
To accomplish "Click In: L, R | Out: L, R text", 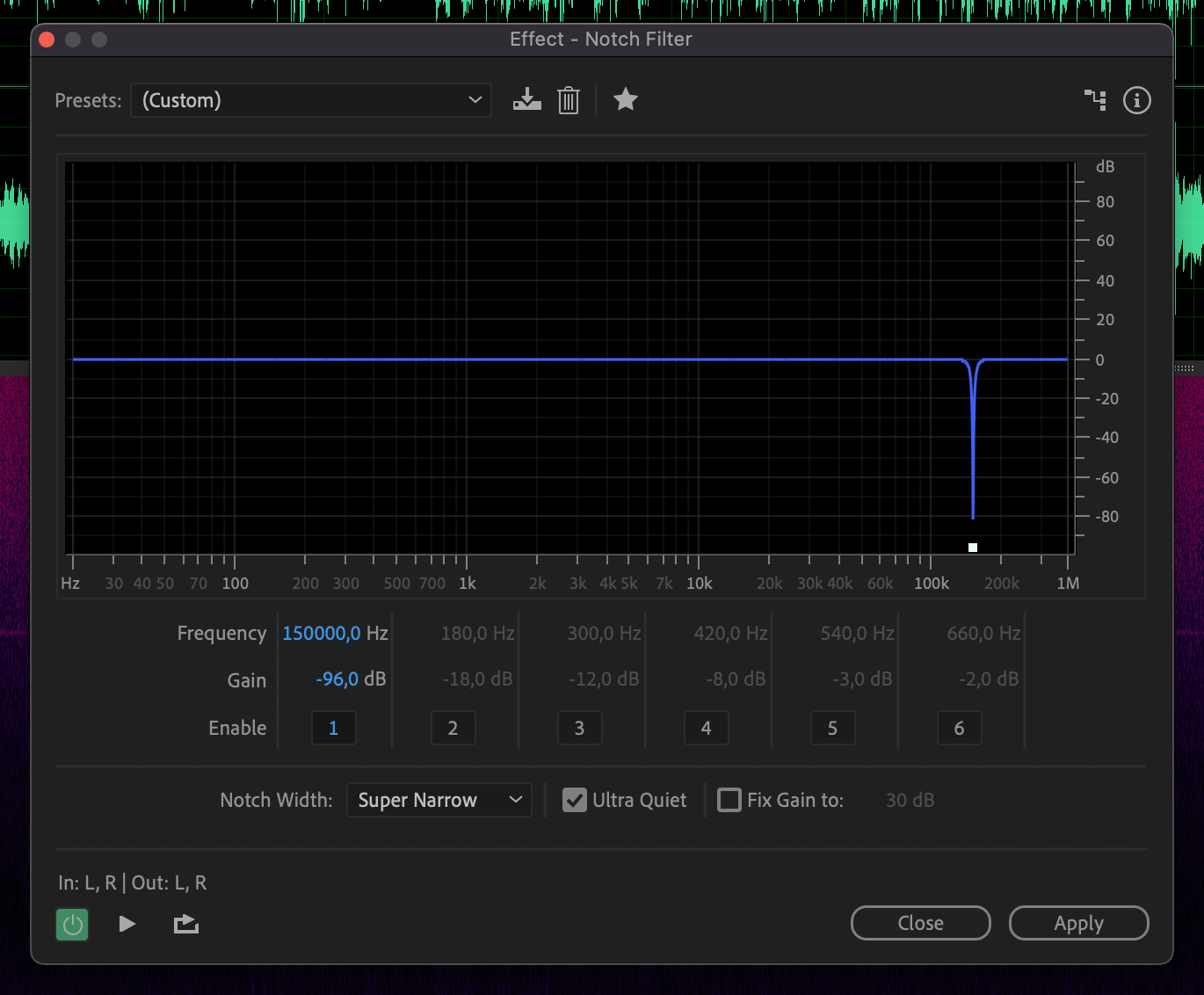I will click(133, 882).
